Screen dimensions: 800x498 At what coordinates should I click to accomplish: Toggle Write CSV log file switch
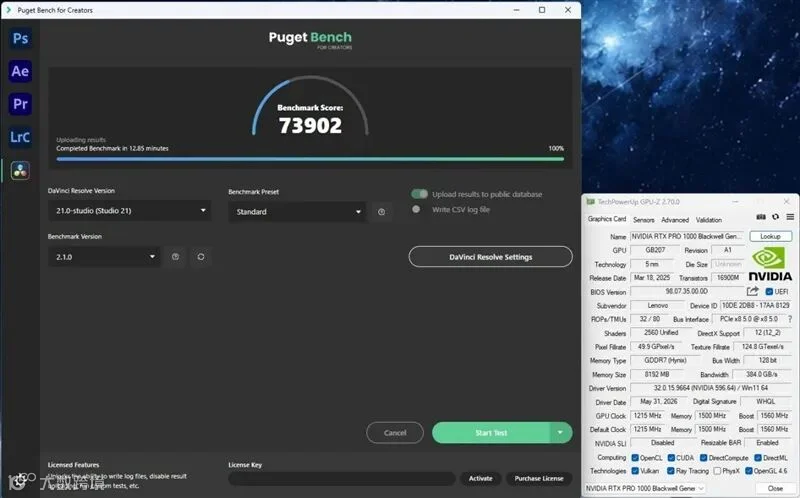point(416,209)
